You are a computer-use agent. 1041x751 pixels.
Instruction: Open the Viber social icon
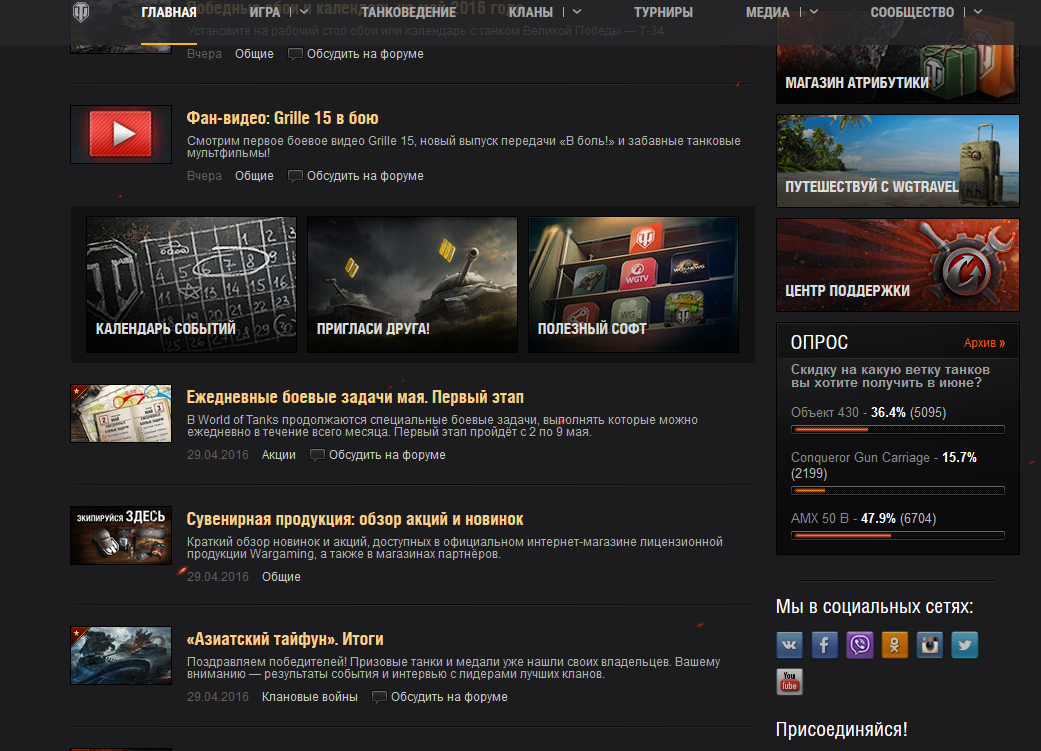point(860,645)
